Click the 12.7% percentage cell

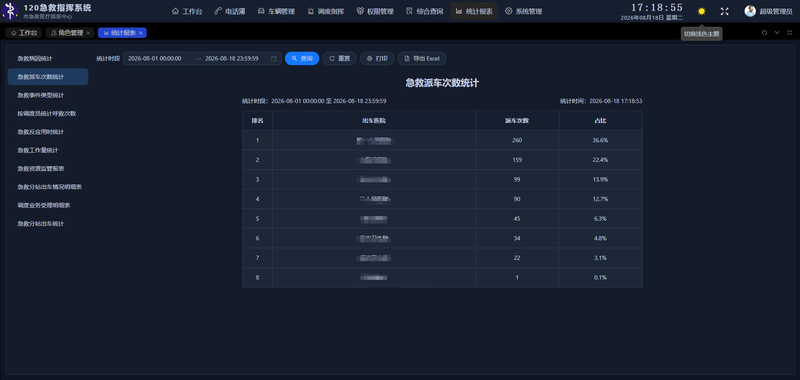tap(601, 199)
